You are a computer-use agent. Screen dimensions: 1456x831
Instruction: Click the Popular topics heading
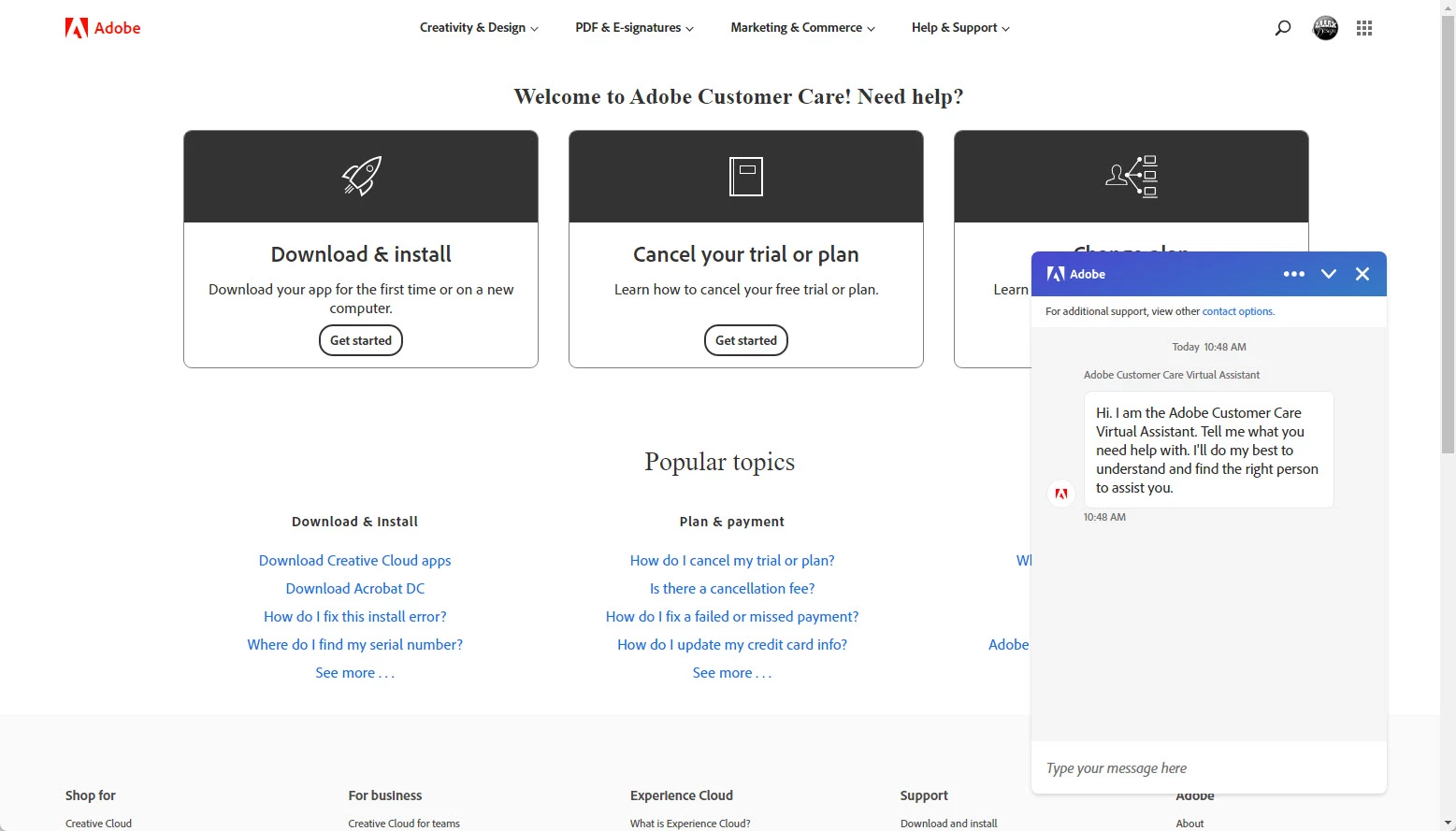[x=720, y=462]
